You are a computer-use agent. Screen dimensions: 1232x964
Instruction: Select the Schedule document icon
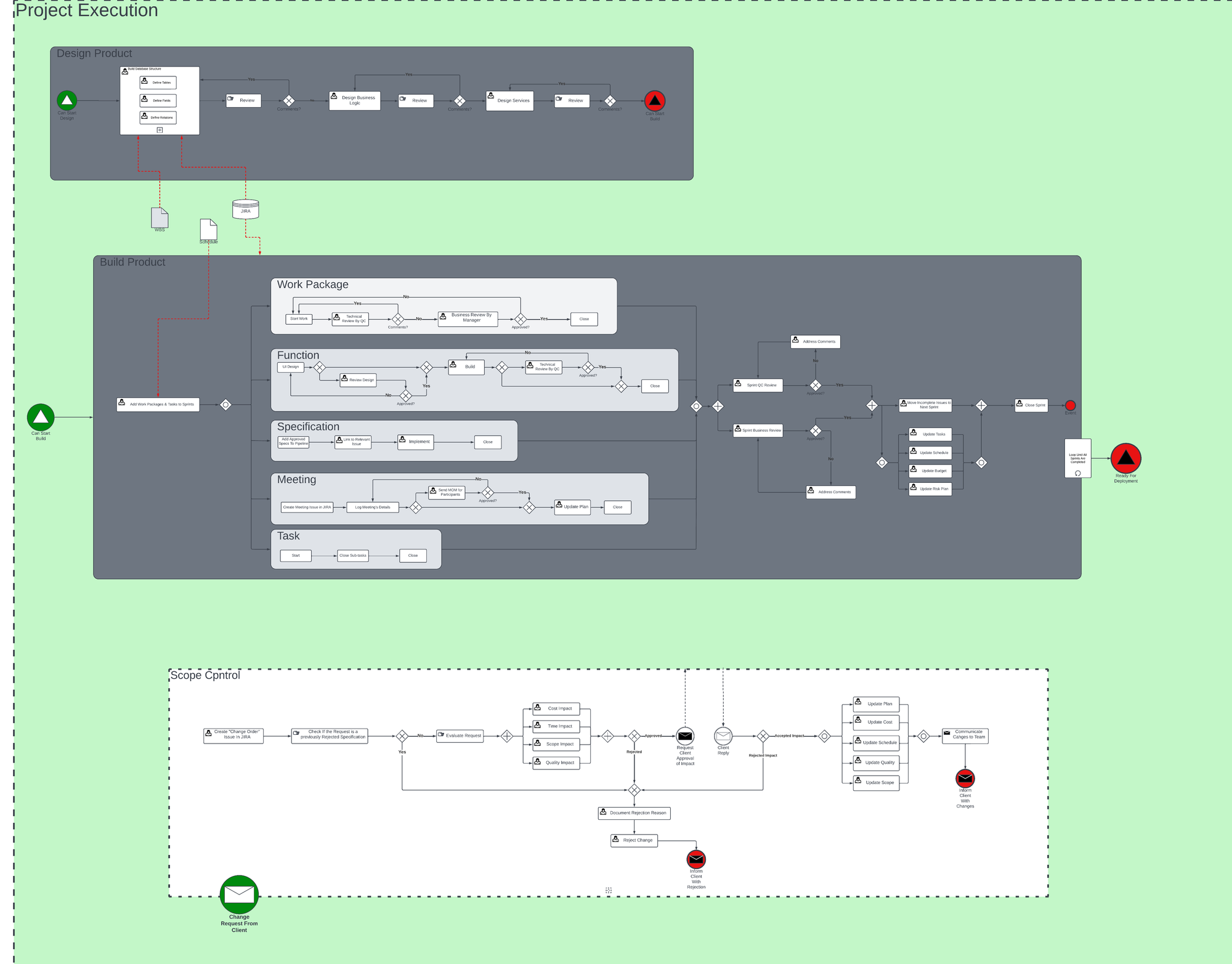pos(208,229)
